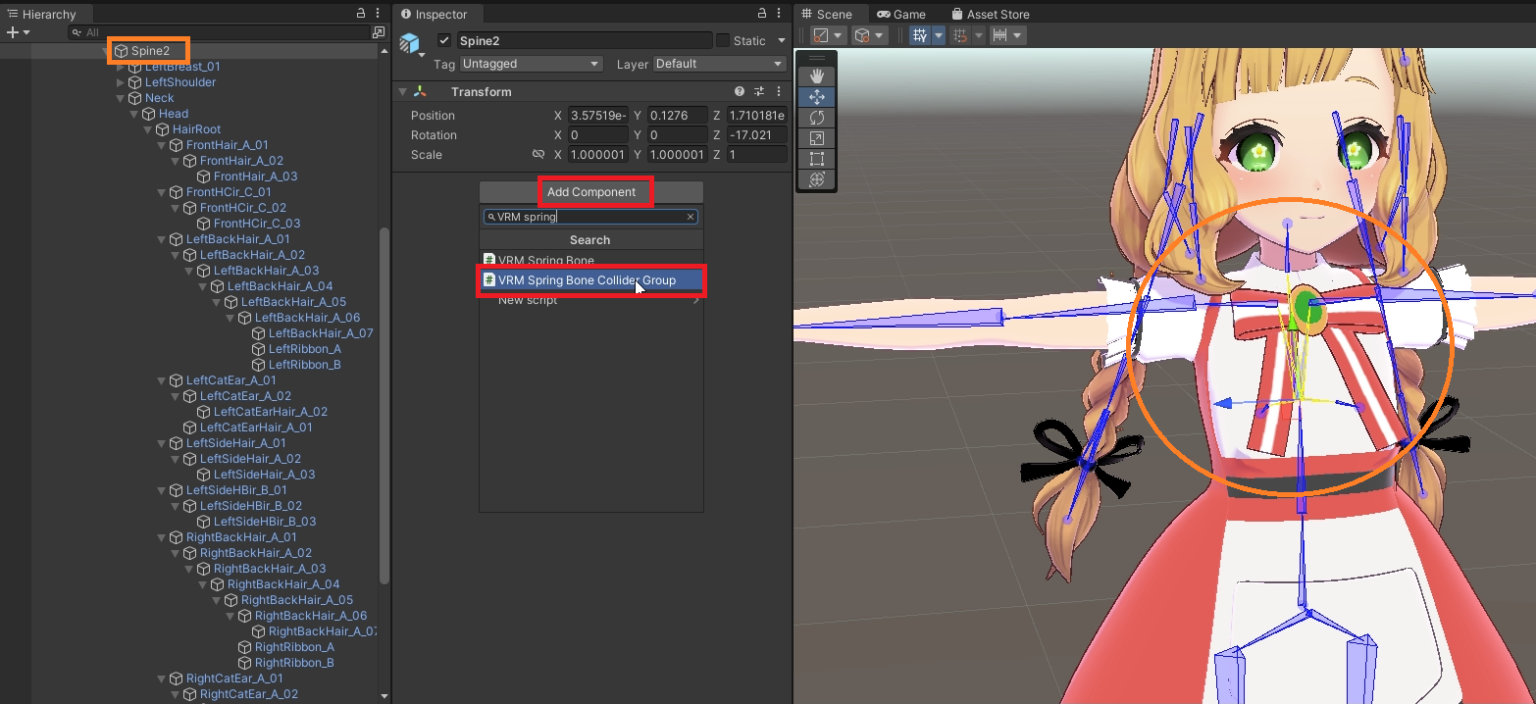Open help for the Transform component
Image resolution: width=1536 pixels, height=704 pixels.
click(737, 91)
